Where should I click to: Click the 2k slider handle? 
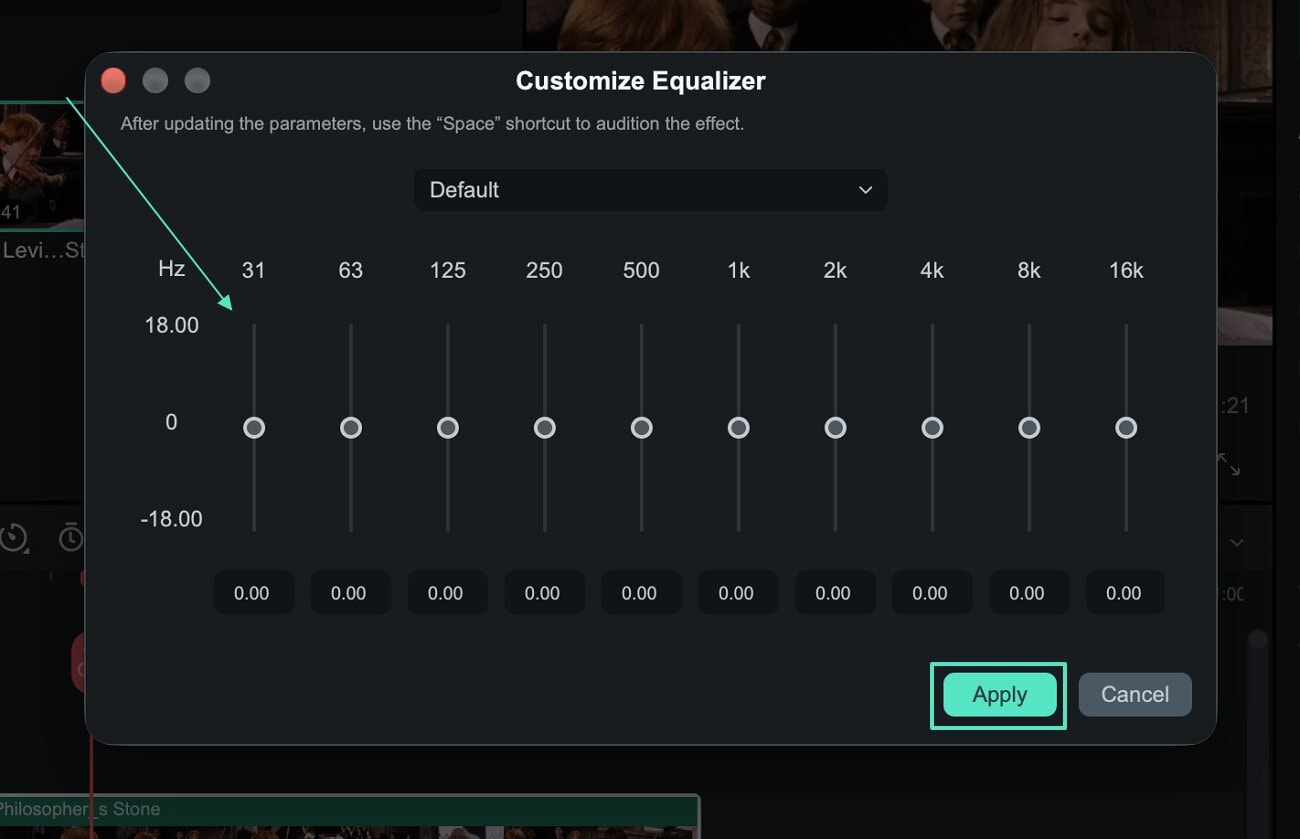pos(836,428)
